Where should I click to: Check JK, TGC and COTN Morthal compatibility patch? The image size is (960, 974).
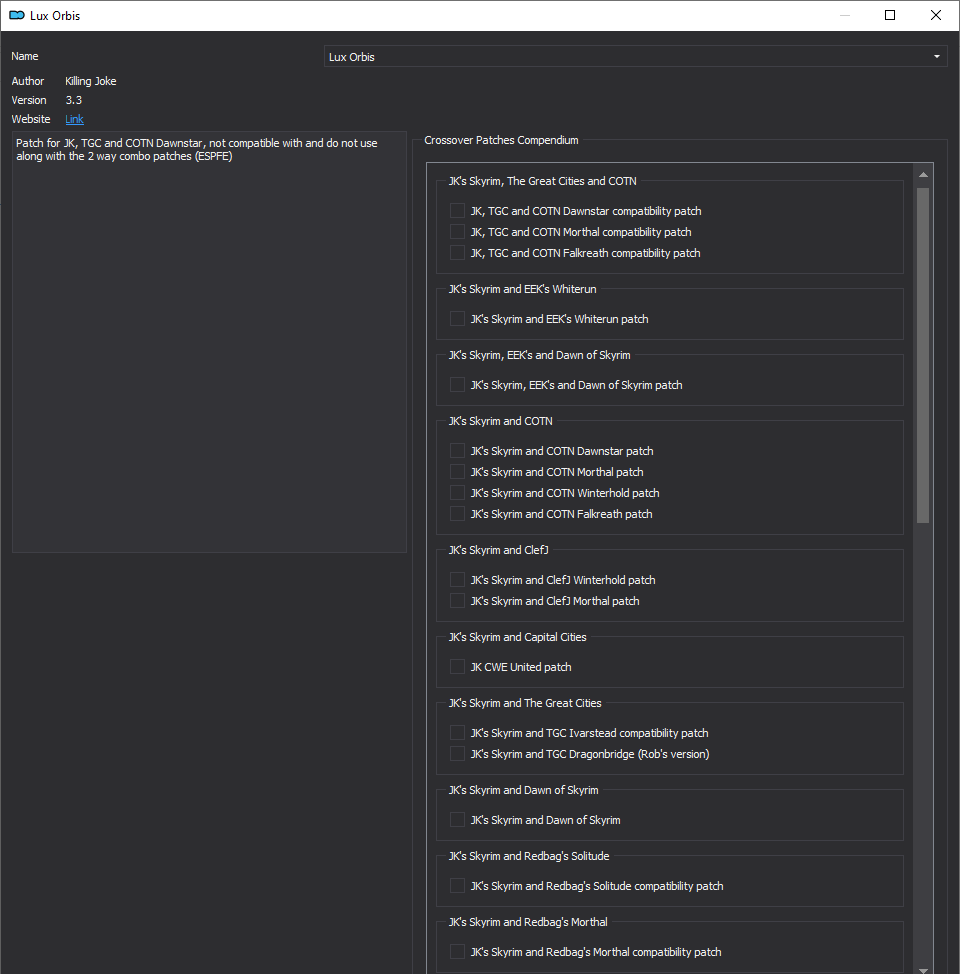coord(457,232)
